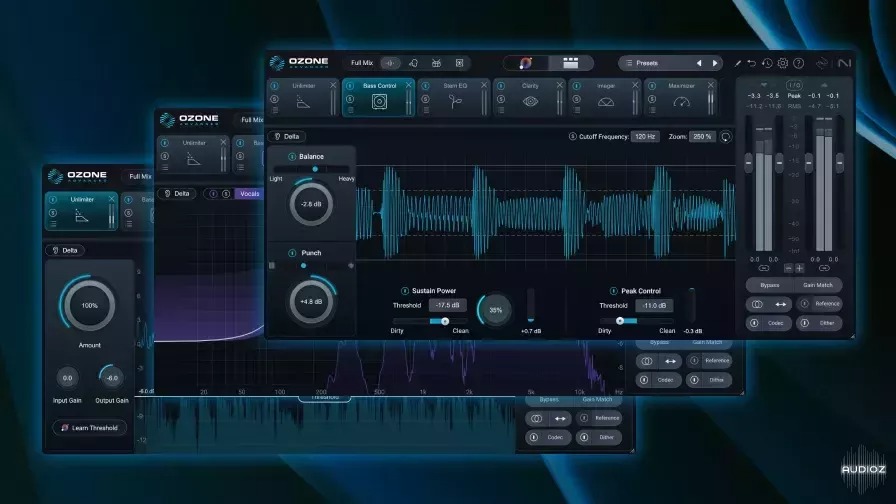Click Gain Match in the front window

(818, 285)
